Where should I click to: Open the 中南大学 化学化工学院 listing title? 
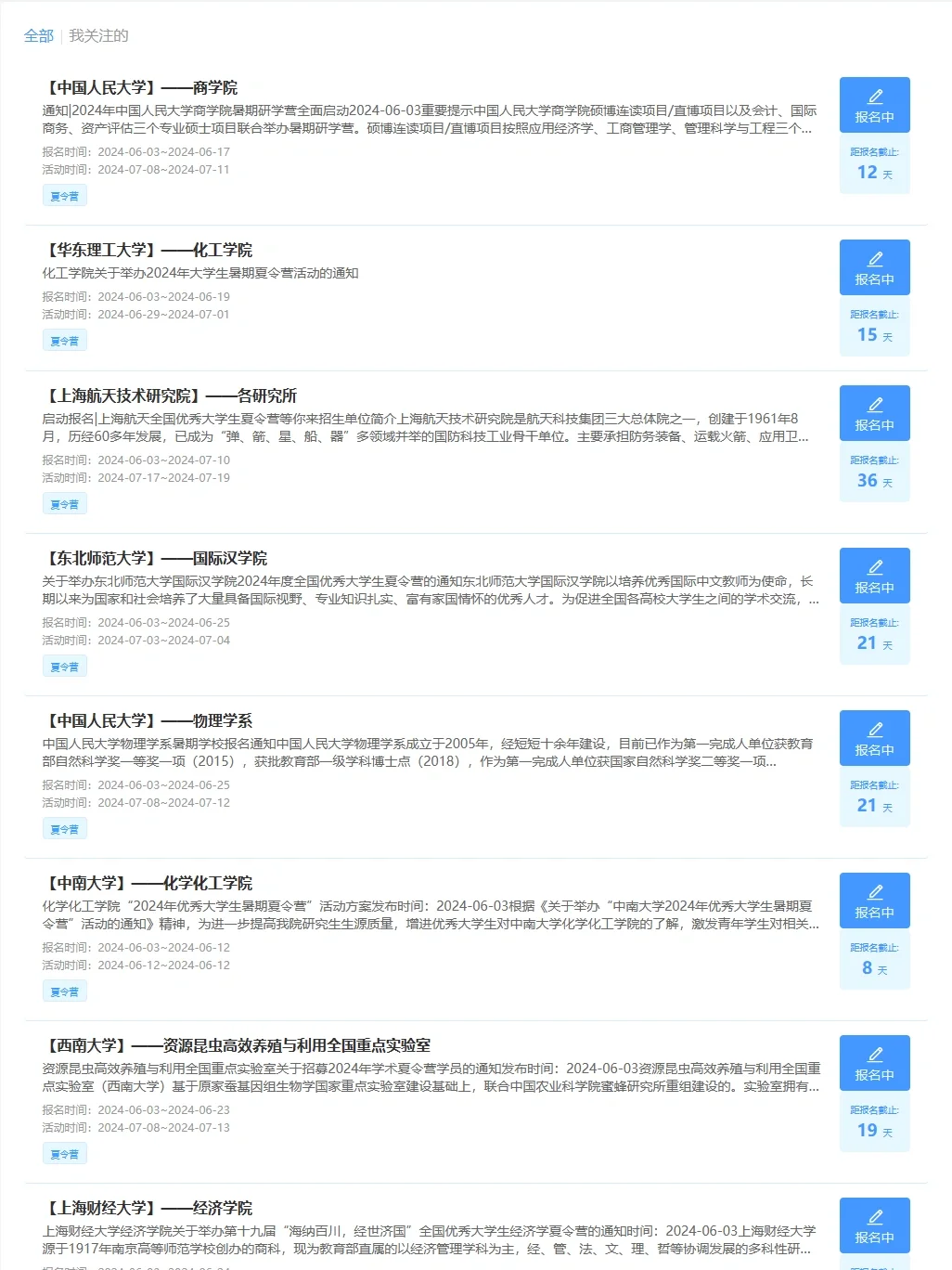pyautogui.click(x=148, y=884)
